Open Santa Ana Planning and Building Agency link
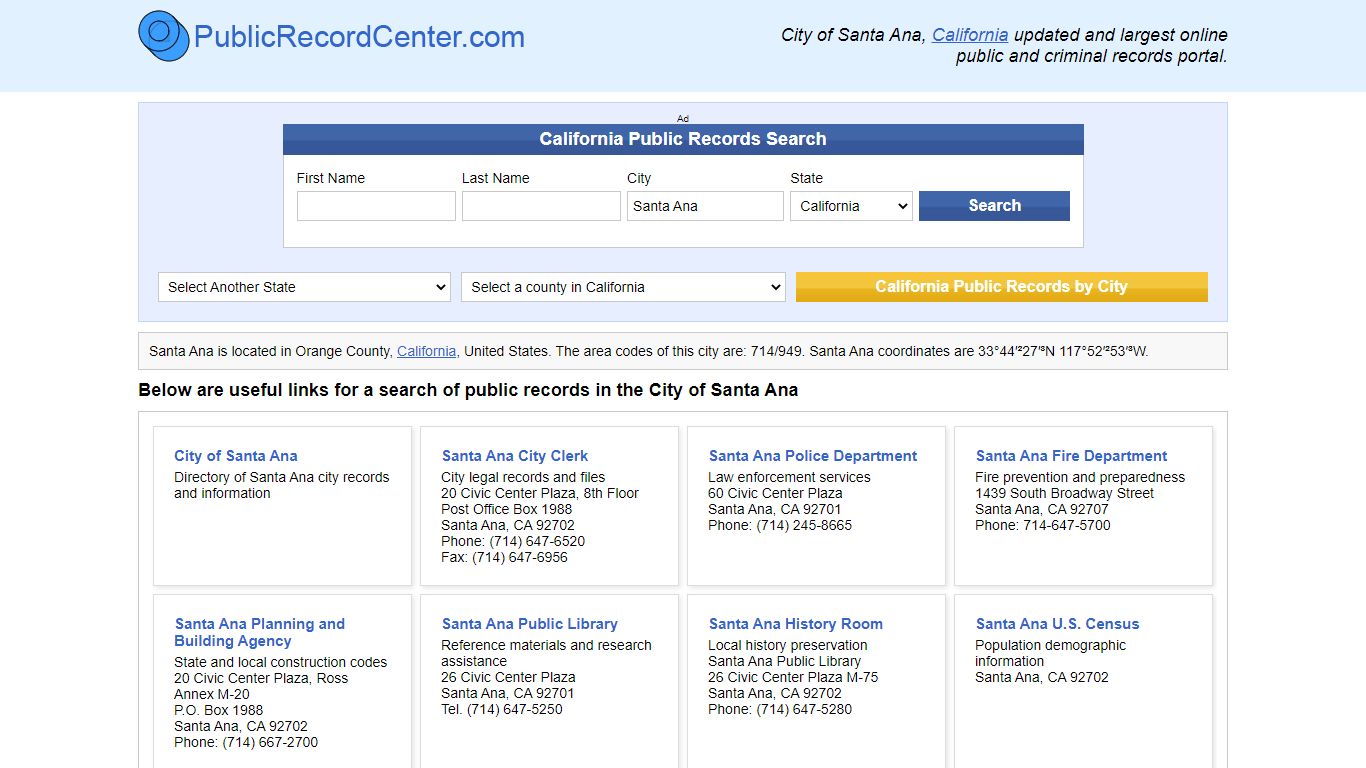1366x768 pixels. point(259,632)
